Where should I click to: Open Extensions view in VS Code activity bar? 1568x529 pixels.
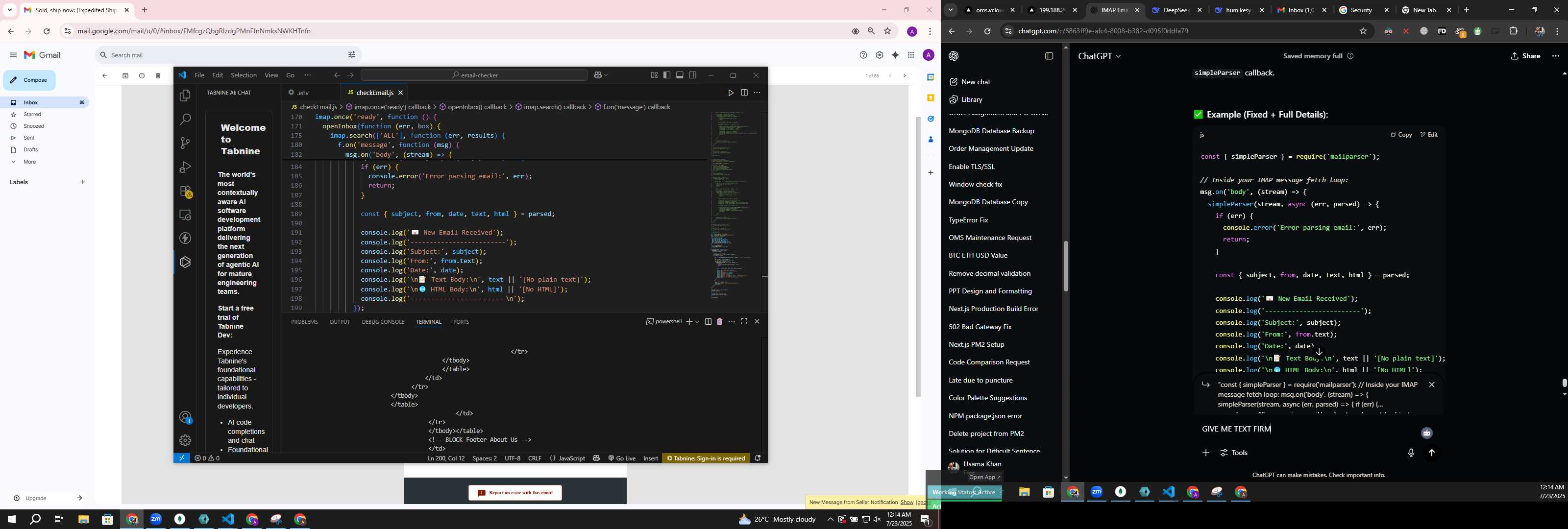(x=185, y=191)
